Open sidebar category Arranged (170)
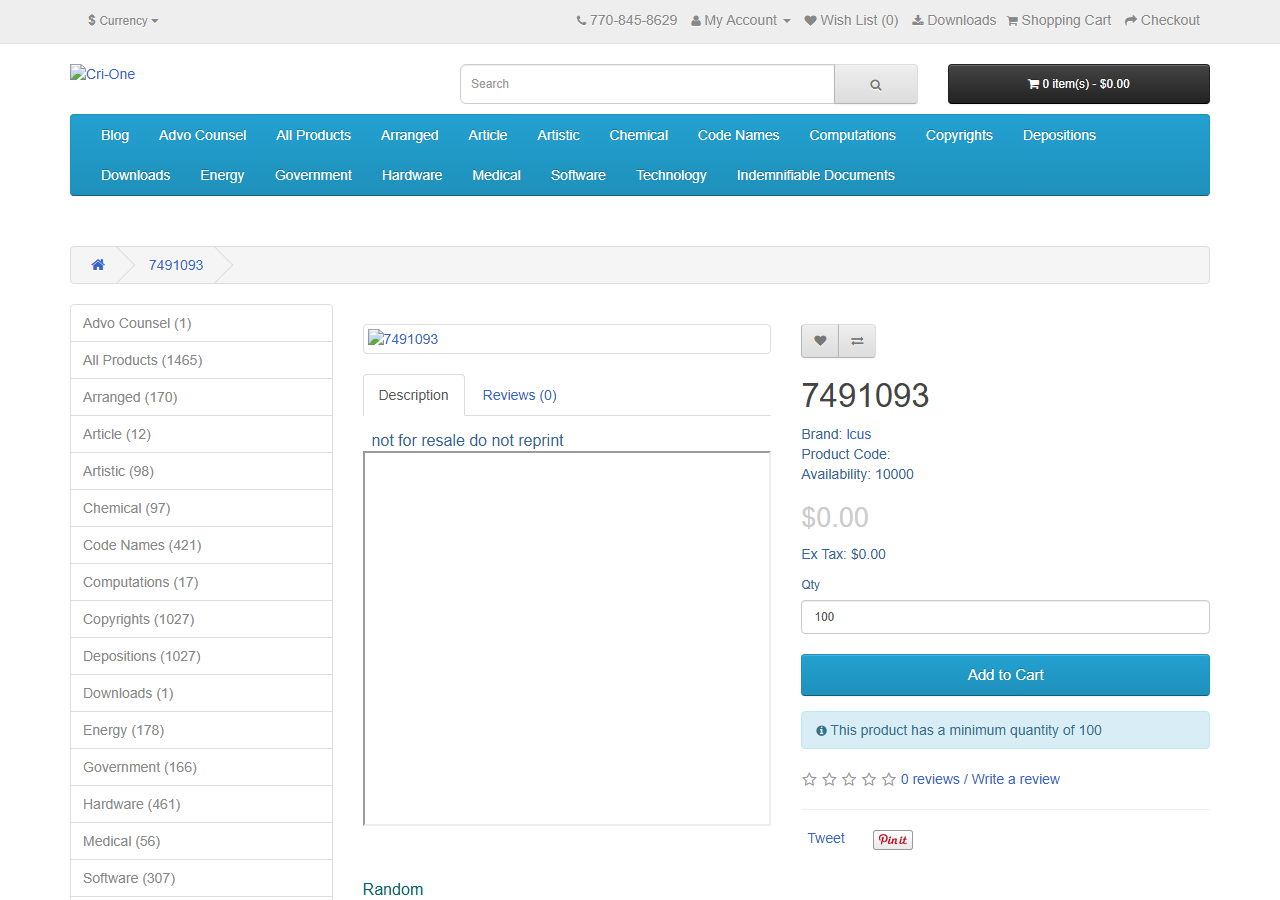This screenshot has width=1280, height=900. coord(201,397)
